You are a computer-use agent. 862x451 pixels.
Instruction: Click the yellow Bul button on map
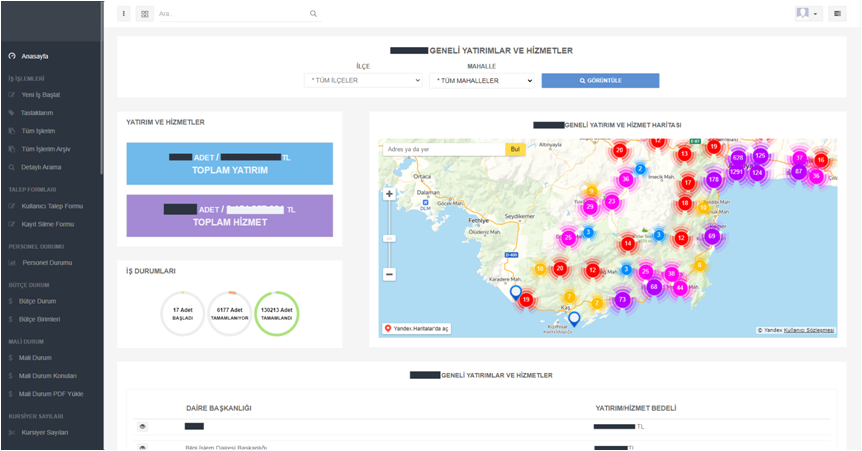[516, 149]
